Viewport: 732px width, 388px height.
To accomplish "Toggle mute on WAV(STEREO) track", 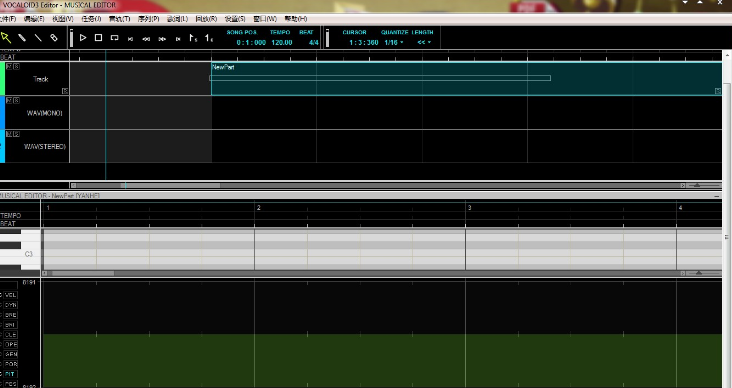I will 9,134.
